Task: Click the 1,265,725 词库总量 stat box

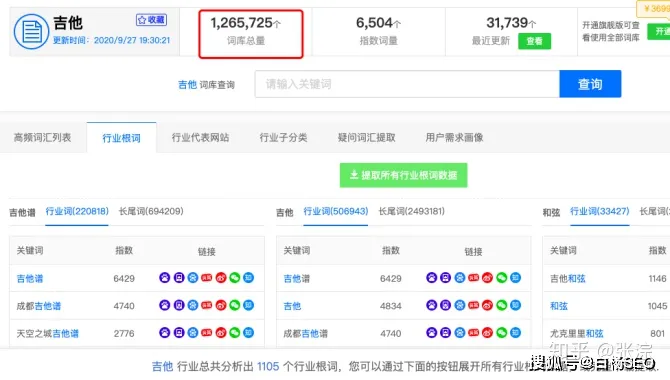Action: 251,34
